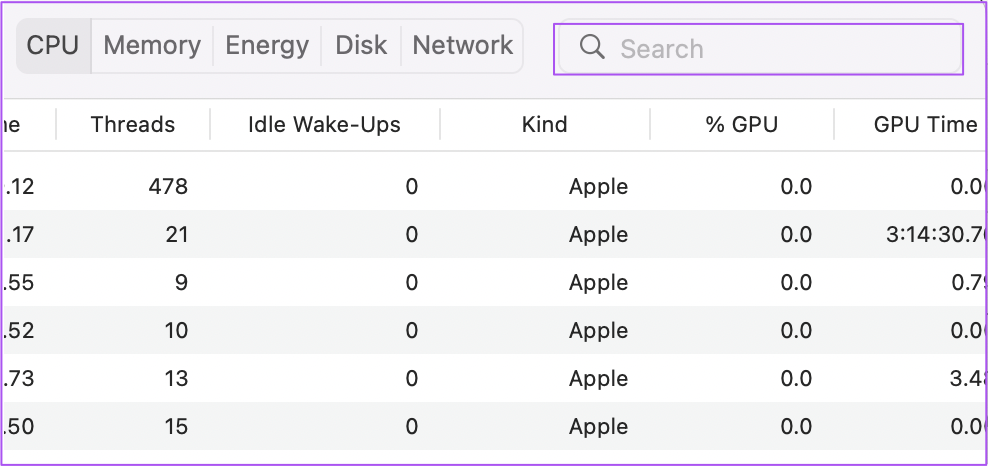The height and width of the screenshot is (466, 988).
Task: Click the Kind value Apple in first row
Action: click(x=598, y=187)
